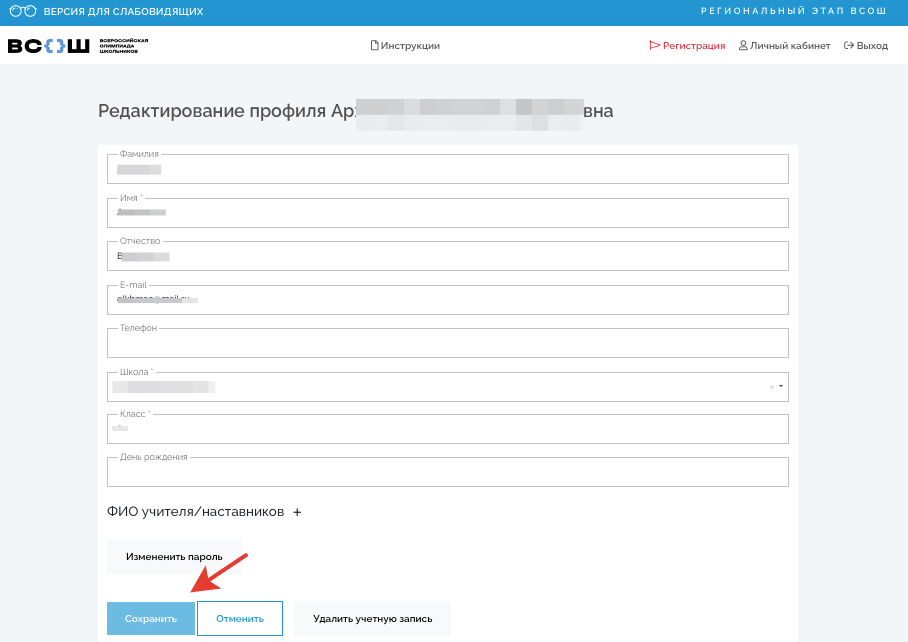
Task: Click into the Имя text field
Action: point(447,213)
